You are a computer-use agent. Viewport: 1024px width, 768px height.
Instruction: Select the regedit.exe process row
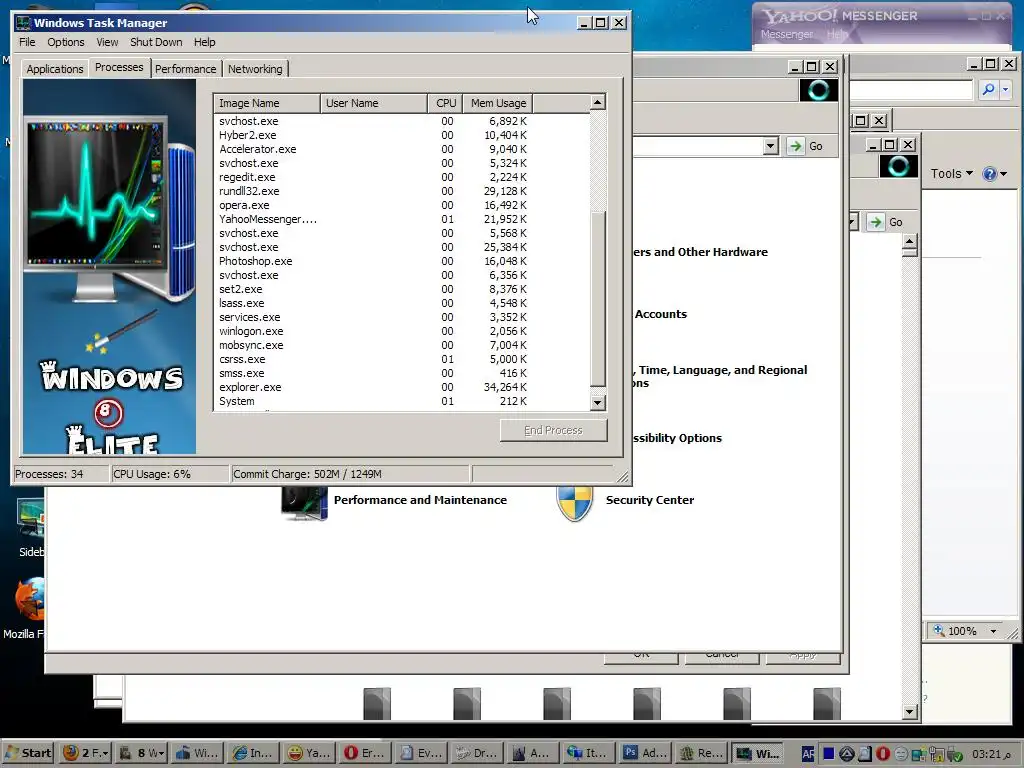(x=402, y=177)
